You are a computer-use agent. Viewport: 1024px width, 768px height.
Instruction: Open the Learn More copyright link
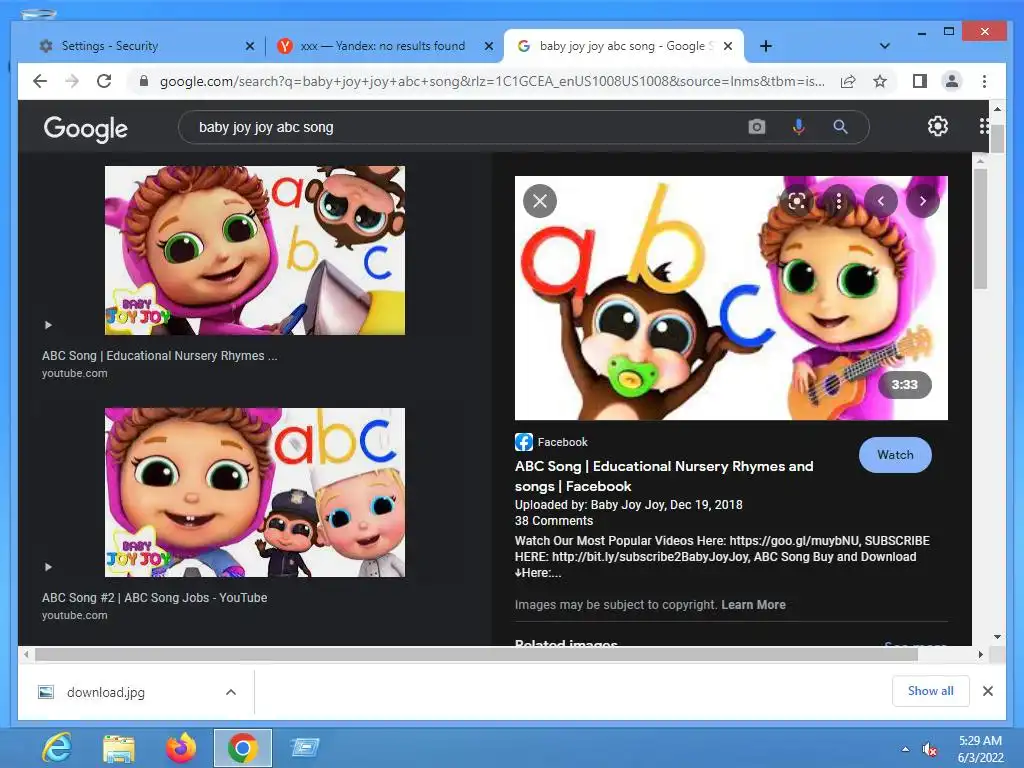(x=753, y=605)
